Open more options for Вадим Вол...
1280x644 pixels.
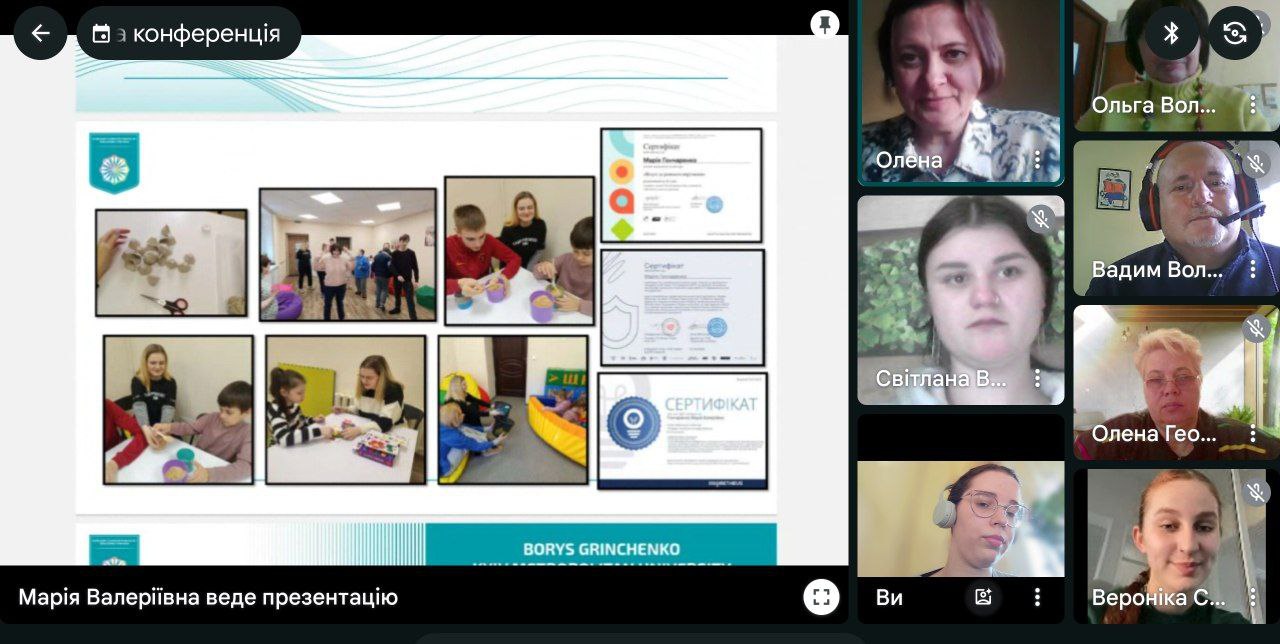click(1251, 270)
